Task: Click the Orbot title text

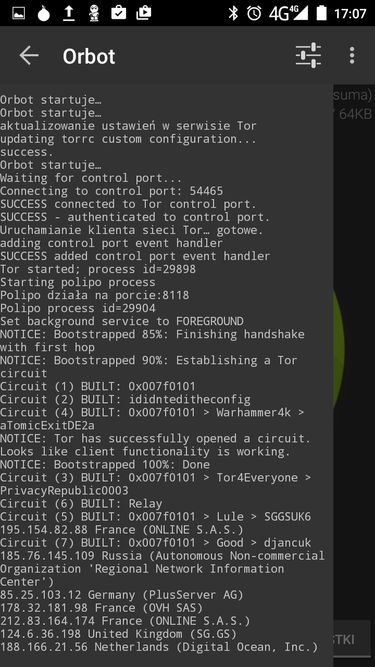Action: coord(89,56)
